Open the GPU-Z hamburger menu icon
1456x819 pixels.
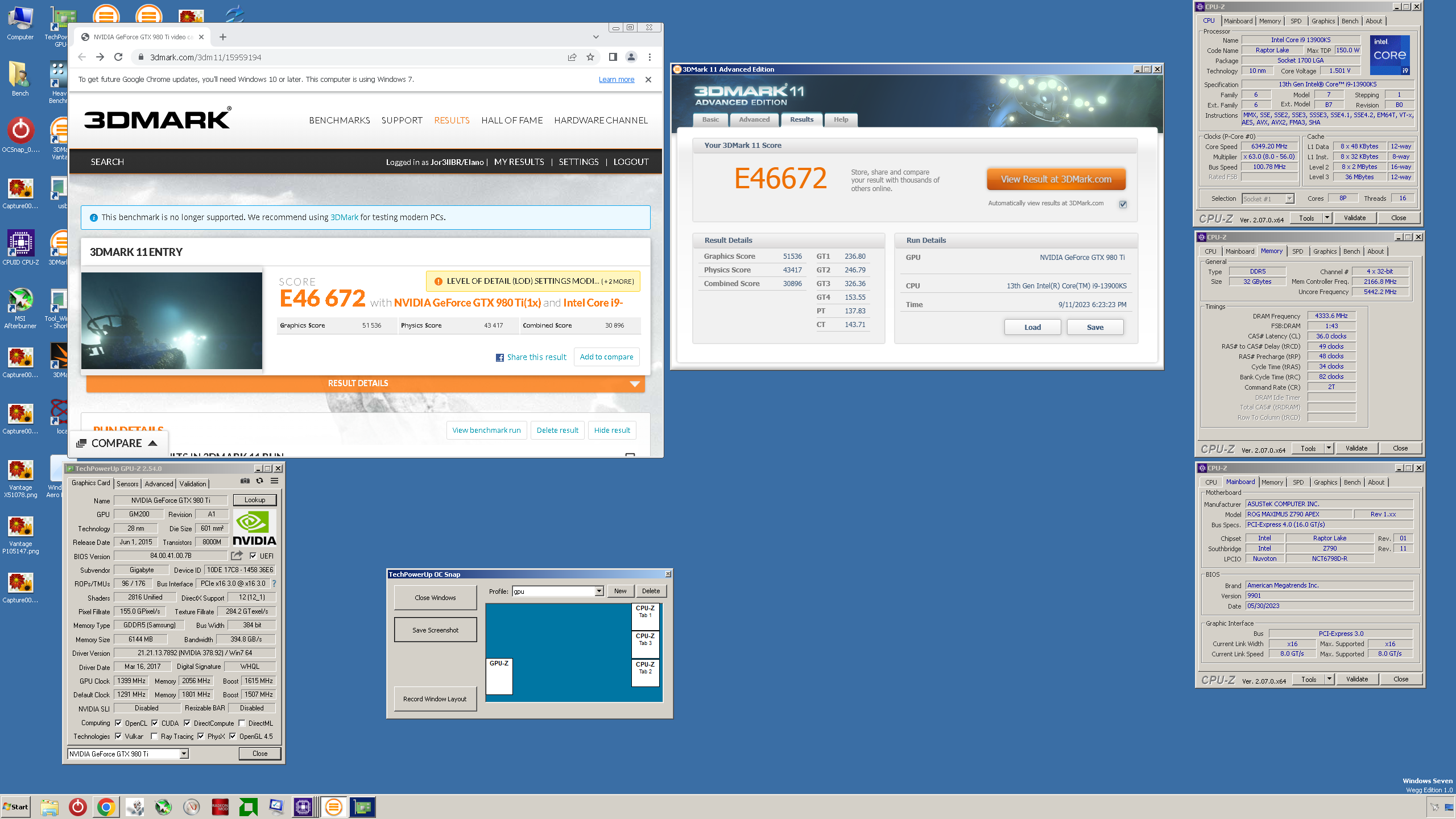[274, 481]
